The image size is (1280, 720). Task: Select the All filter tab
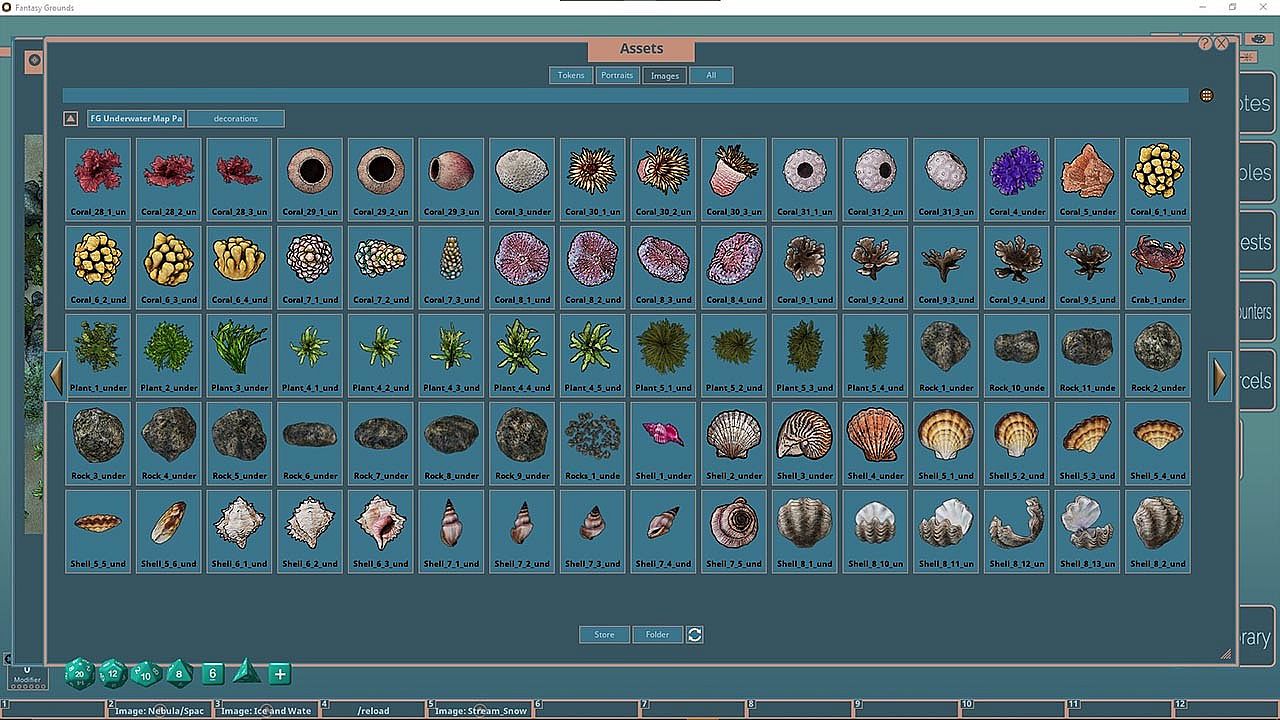pyautogui.click(x=711, y=75)
